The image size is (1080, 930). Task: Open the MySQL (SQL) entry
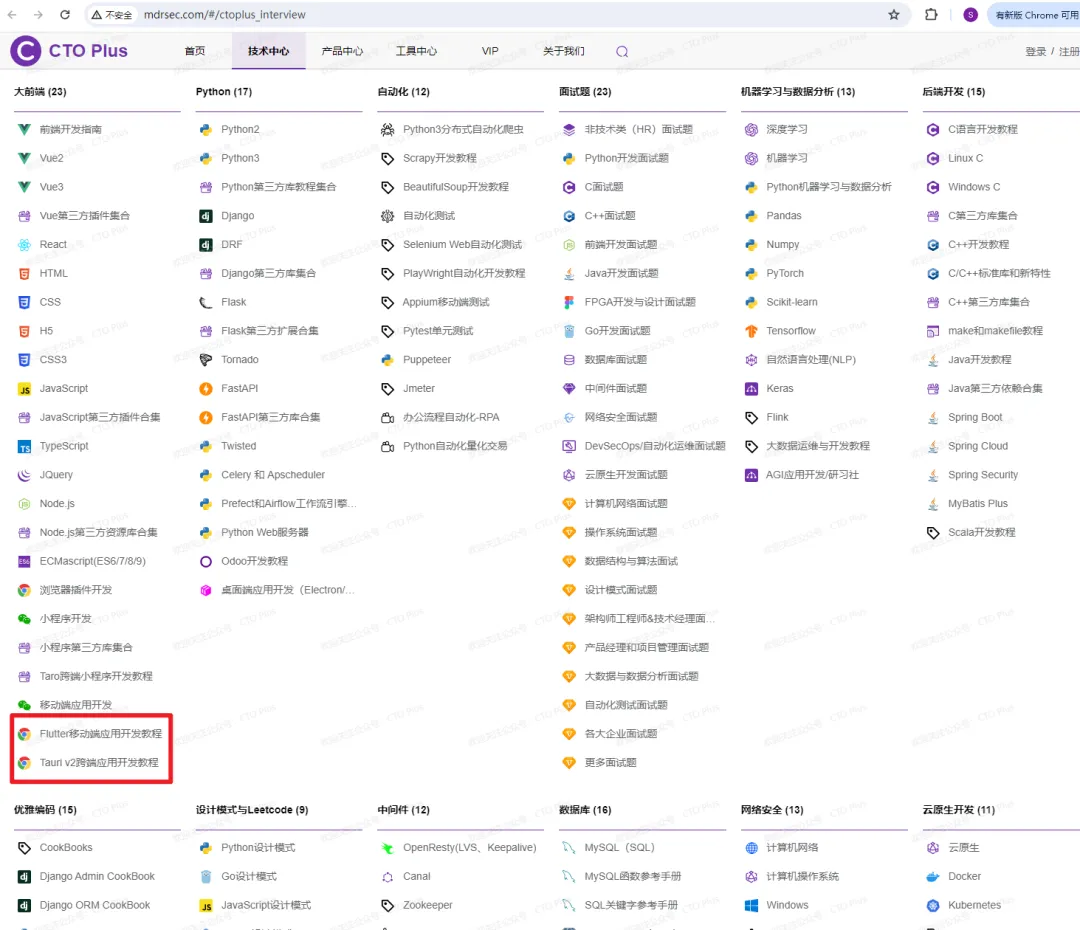point(619,848)
